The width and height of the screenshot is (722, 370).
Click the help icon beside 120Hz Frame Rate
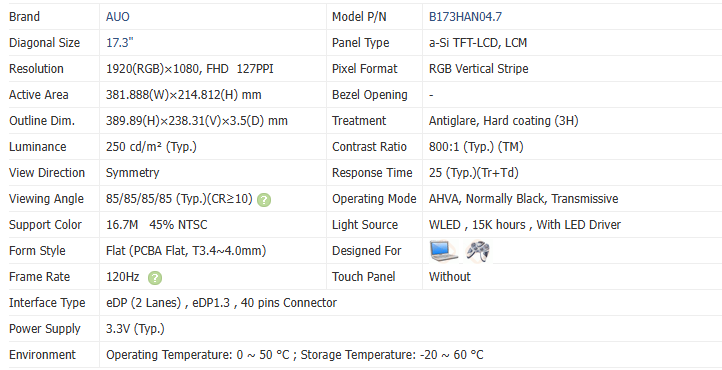tap(155, 278)
